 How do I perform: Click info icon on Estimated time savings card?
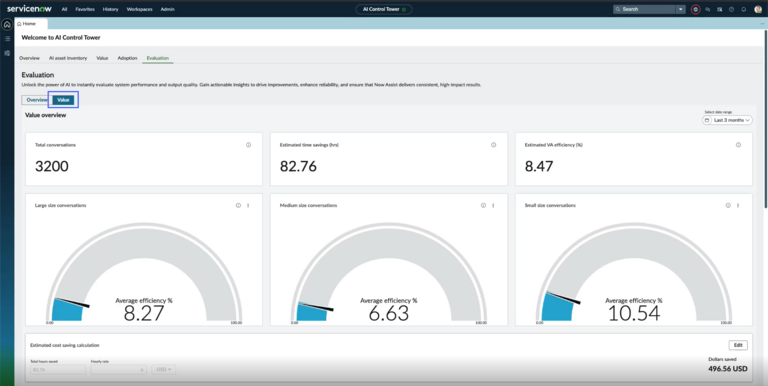click(493, 145)
